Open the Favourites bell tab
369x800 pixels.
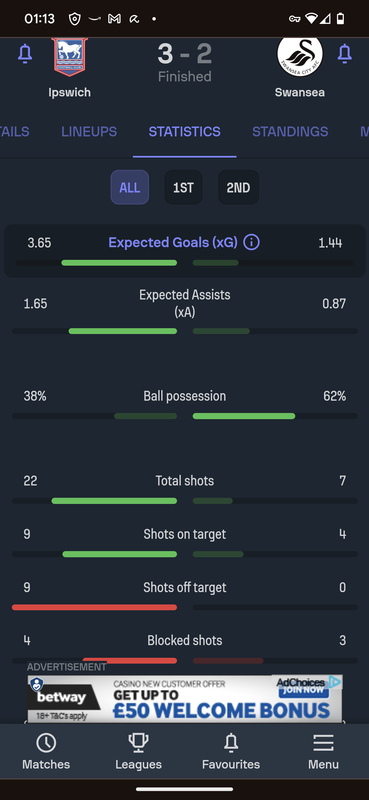[231, 752]
